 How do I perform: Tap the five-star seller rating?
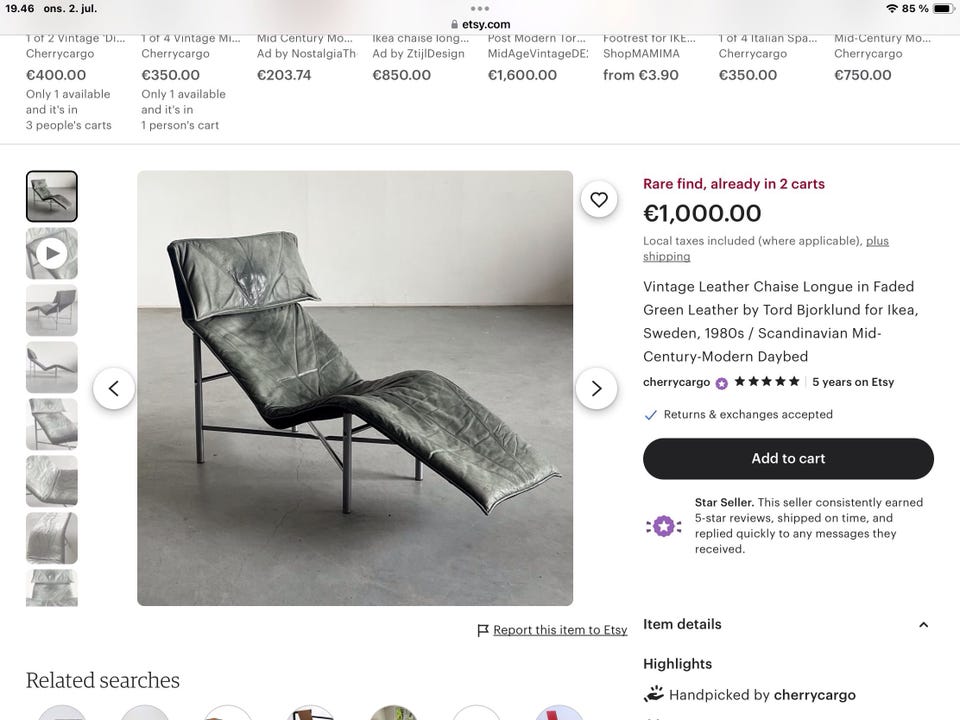tap(766, 382)
